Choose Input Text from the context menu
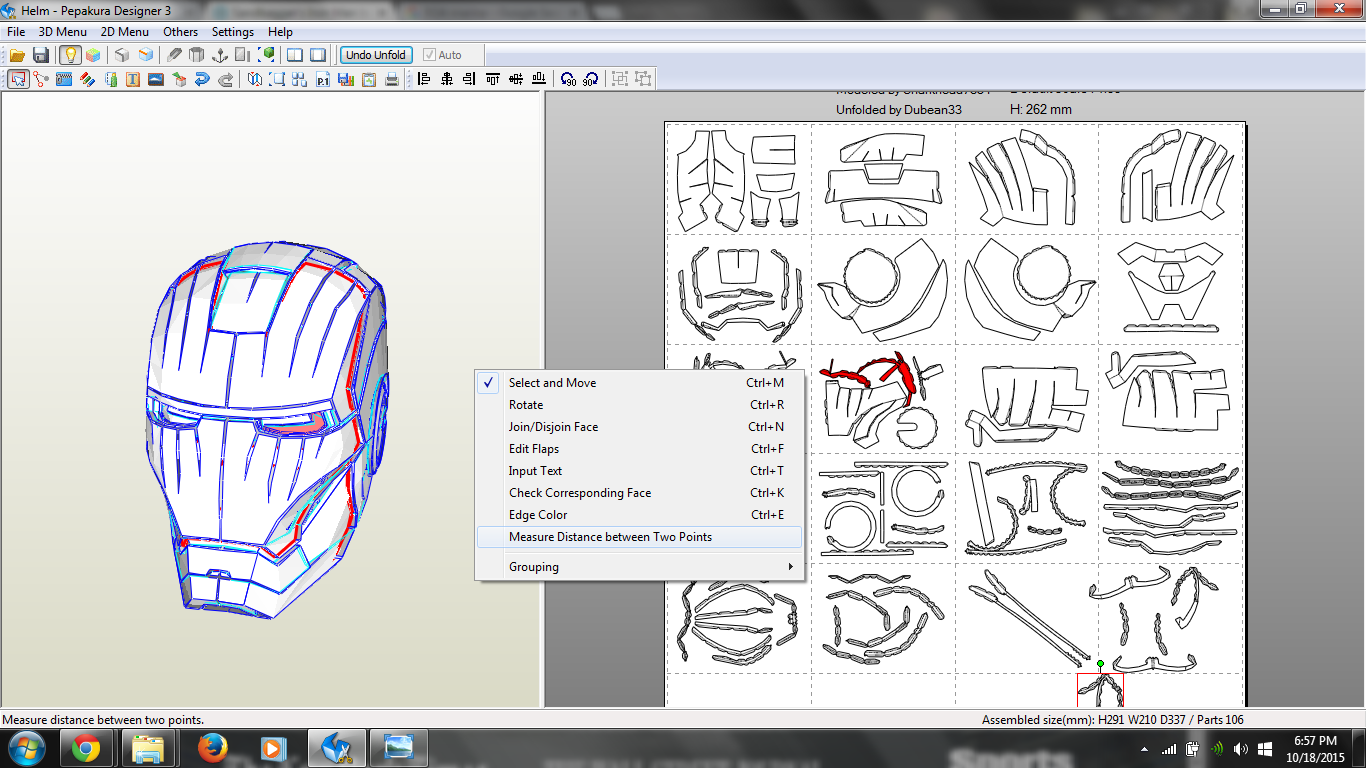1366x768 pixels. 639,471
